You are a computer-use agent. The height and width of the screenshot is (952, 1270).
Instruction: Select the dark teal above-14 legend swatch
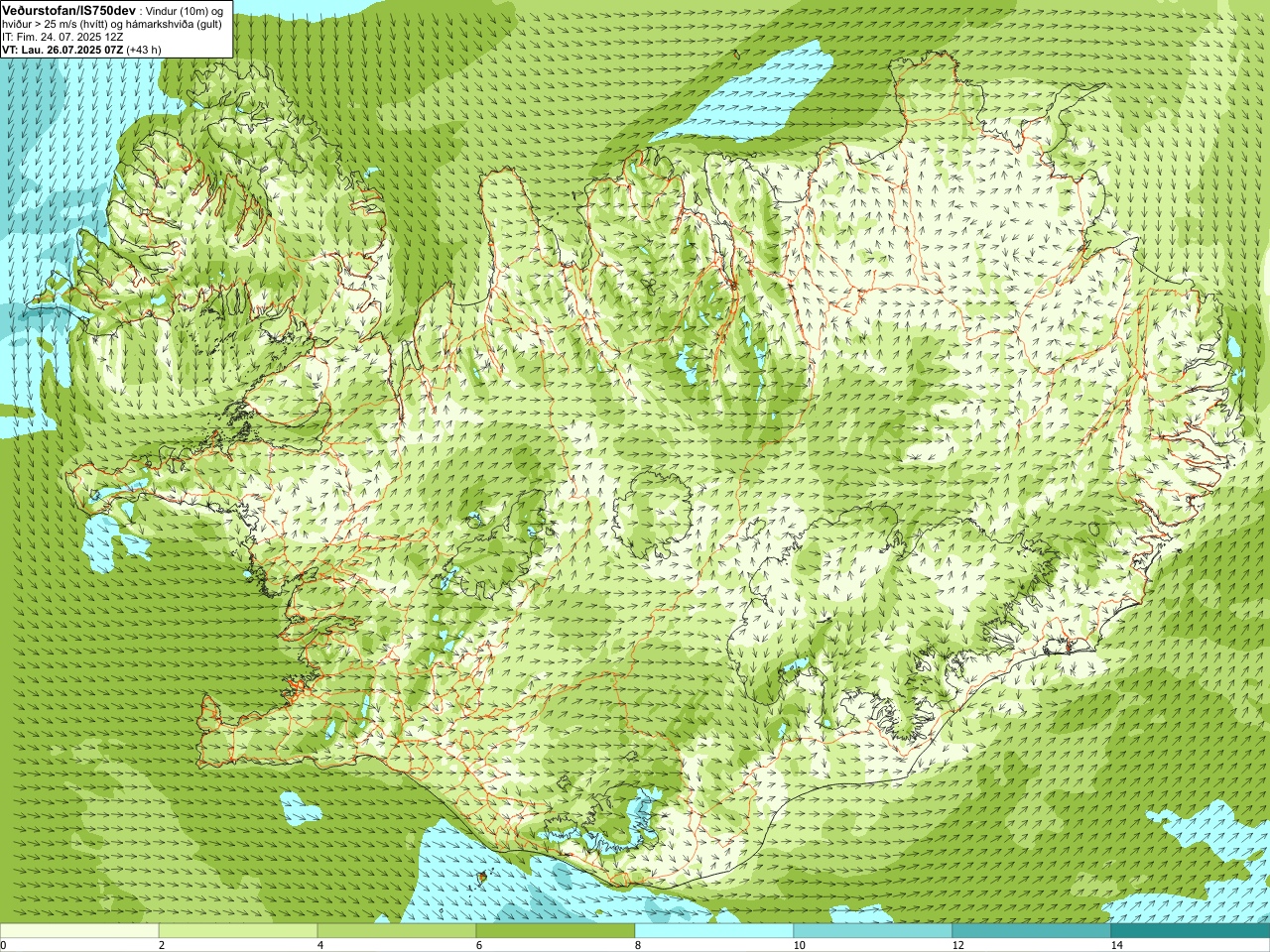(1191, 931)
